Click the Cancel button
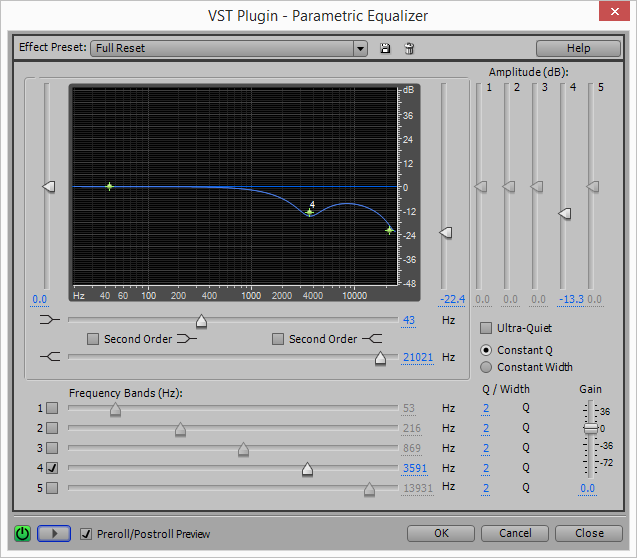 (x=515, y=533)
